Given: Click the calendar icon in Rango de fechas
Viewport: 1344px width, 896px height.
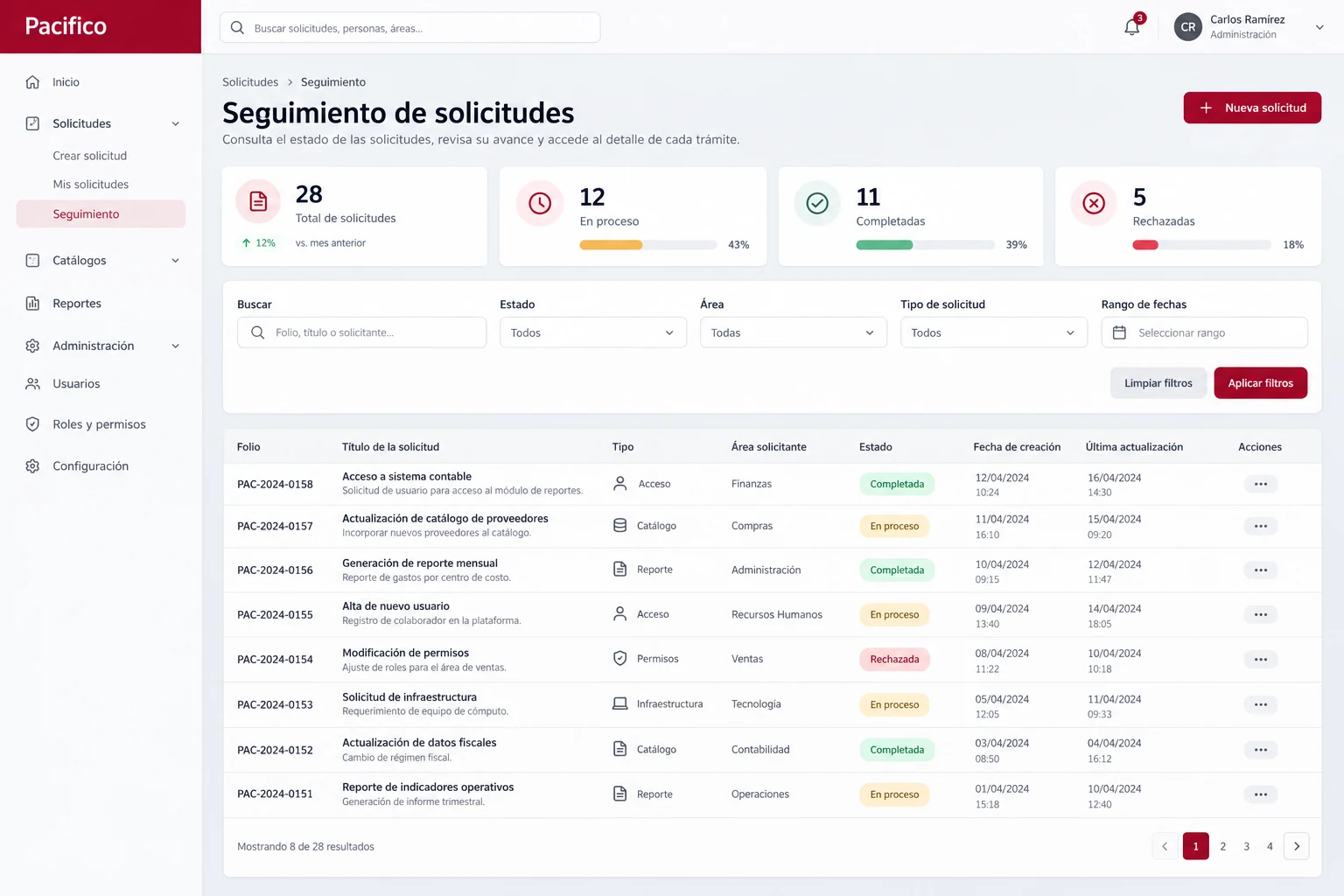Looking at the screenshot, I should click(1119, 332).
